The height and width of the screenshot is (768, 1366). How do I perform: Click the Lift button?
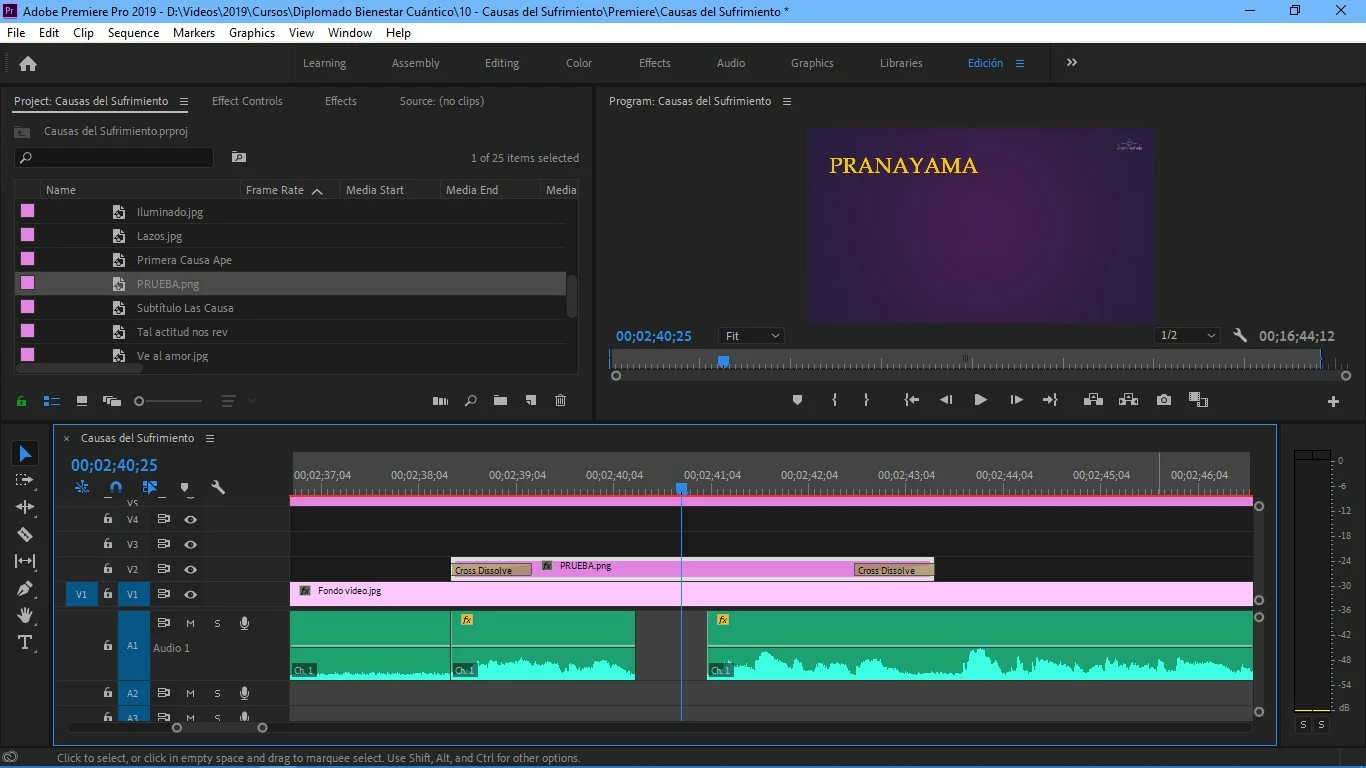pos(1093,400)
